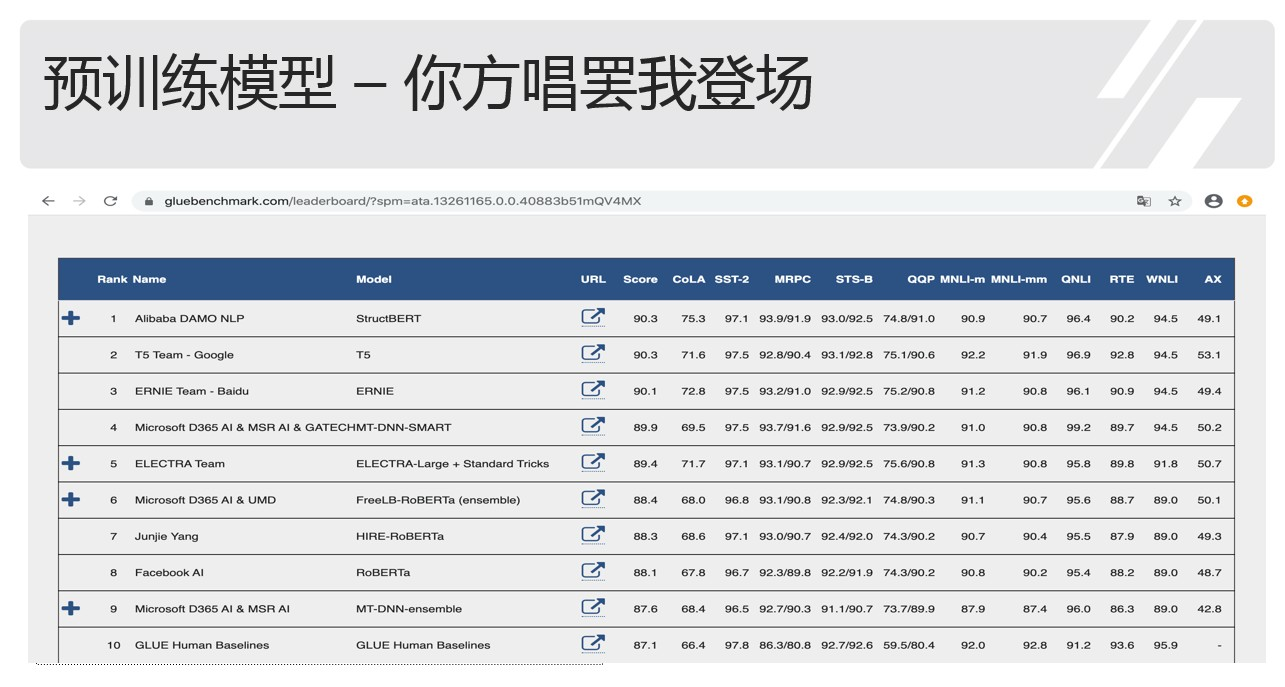The image size is (1285, 687).
Task: Open RoBERTa Facebook AI URL icon
Action: tap(593, 571)
